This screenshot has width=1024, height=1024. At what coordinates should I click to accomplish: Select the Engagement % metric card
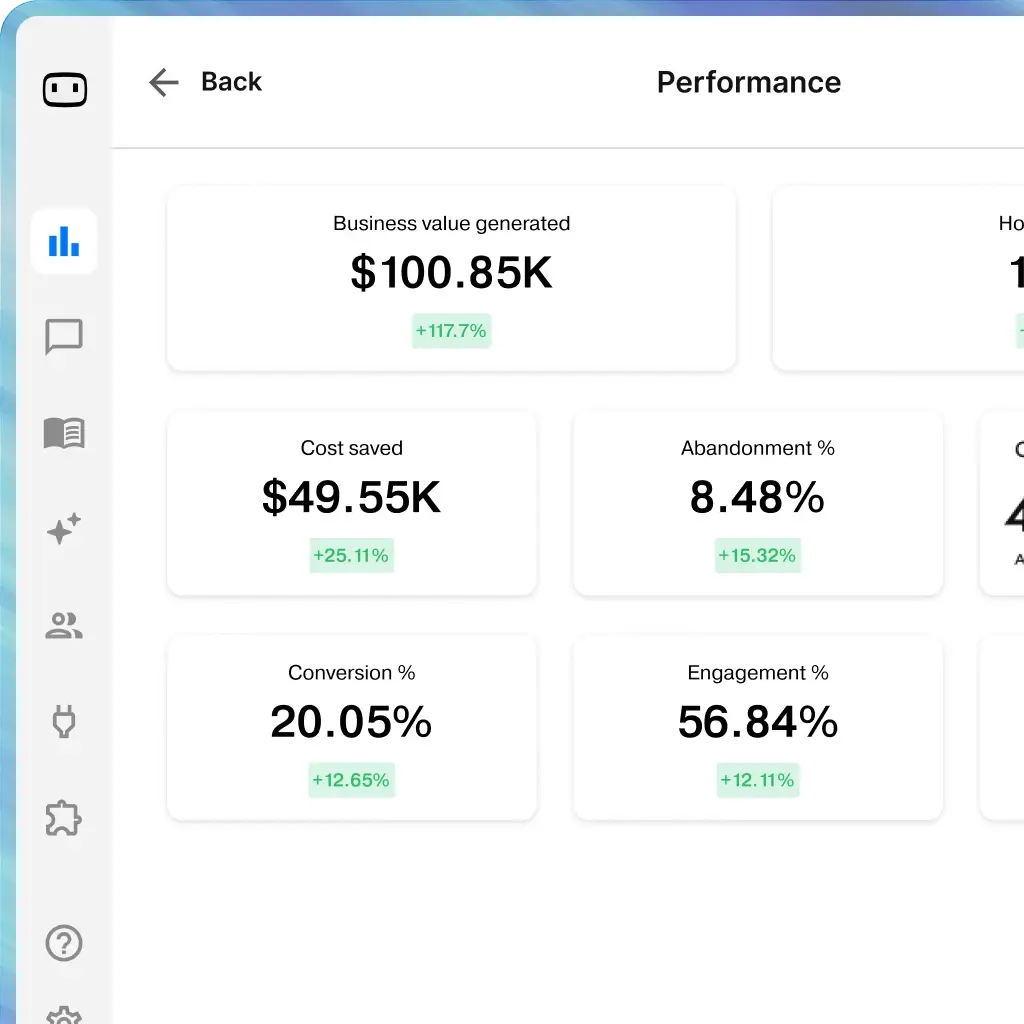coord(757,727)
